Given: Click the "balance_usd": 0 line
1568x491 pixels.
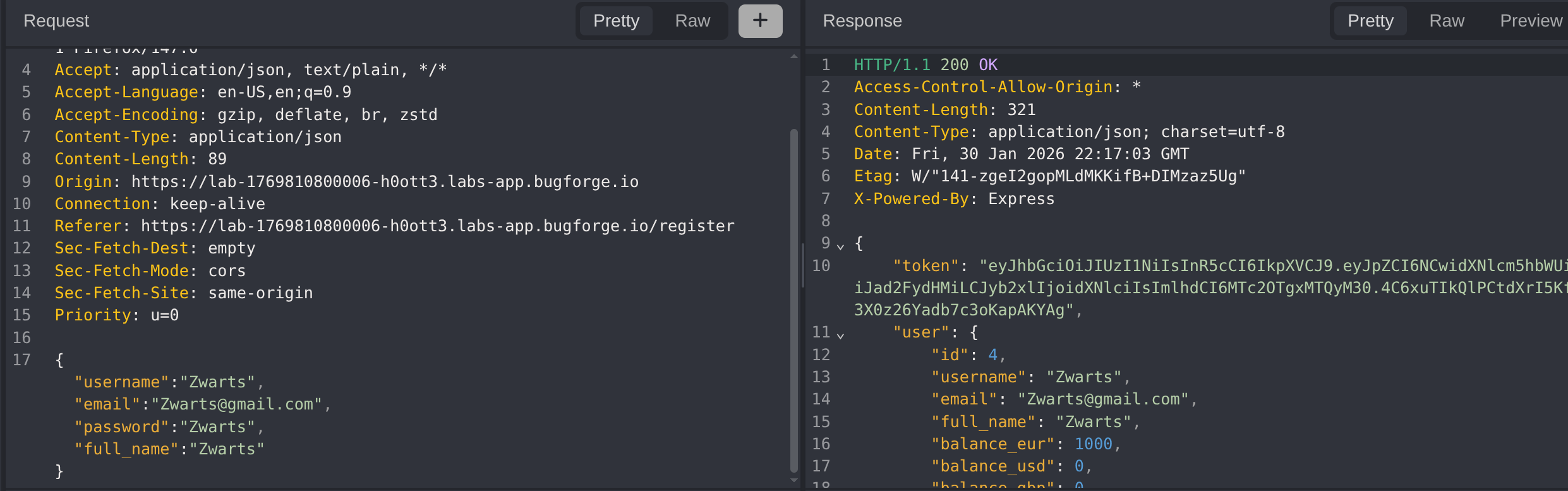Looking at the screenshot, I should (1011, 466).
